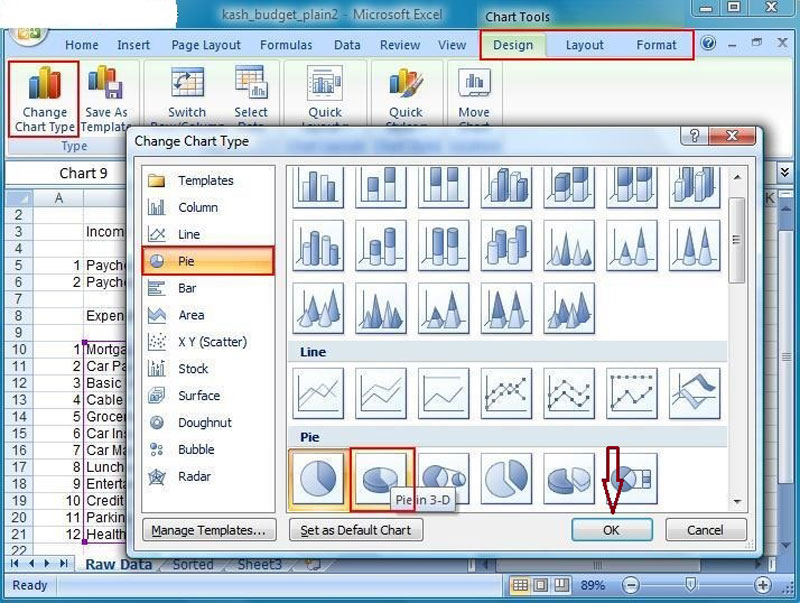The width and height of the screenshot is (800, 603).
Task: Open the Sheet3 sheet tab
Action: tap(259, 564)
